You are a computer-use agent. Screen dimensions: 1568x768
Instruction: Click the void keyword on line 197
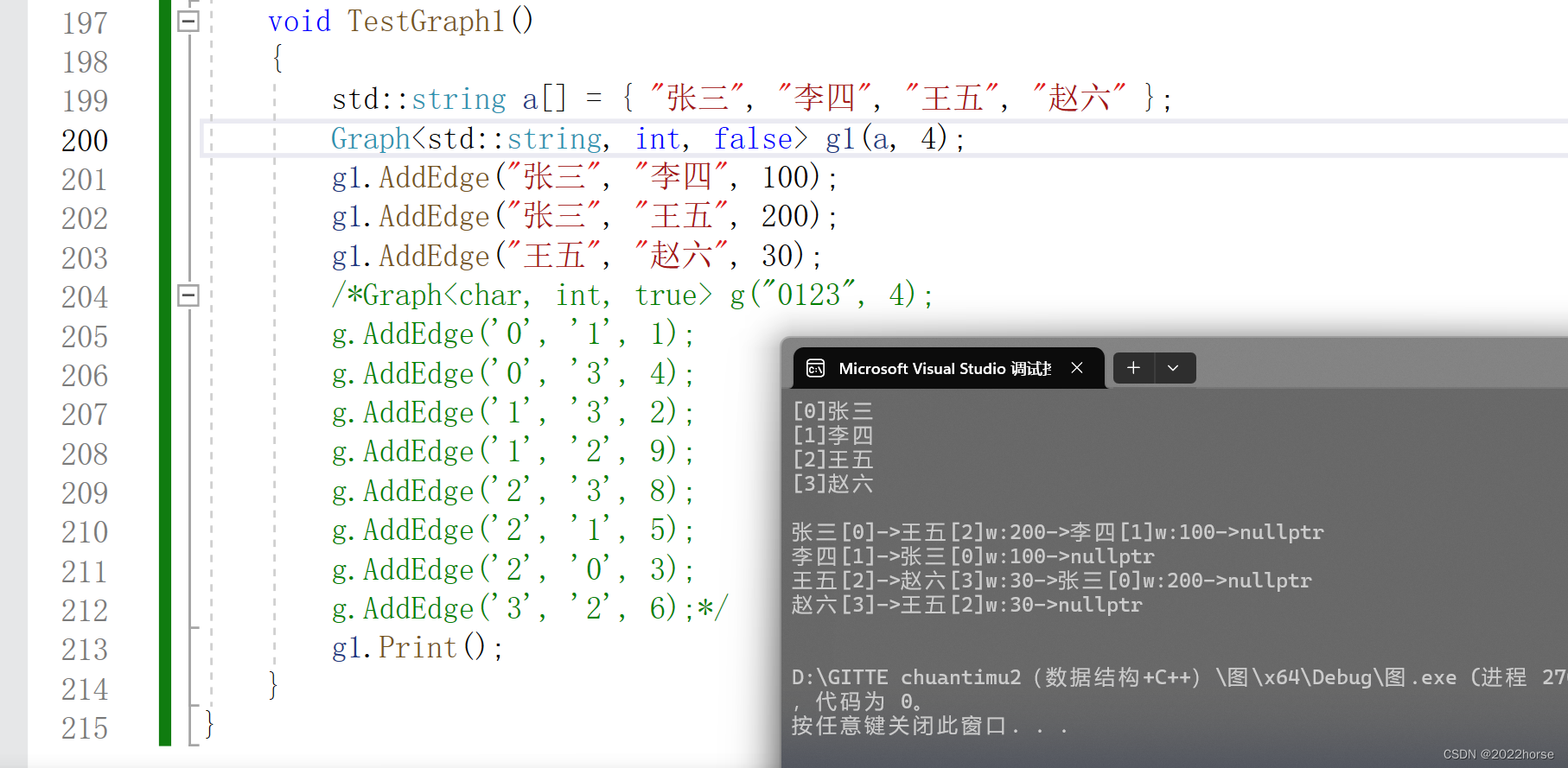click(x=299, y=21)
